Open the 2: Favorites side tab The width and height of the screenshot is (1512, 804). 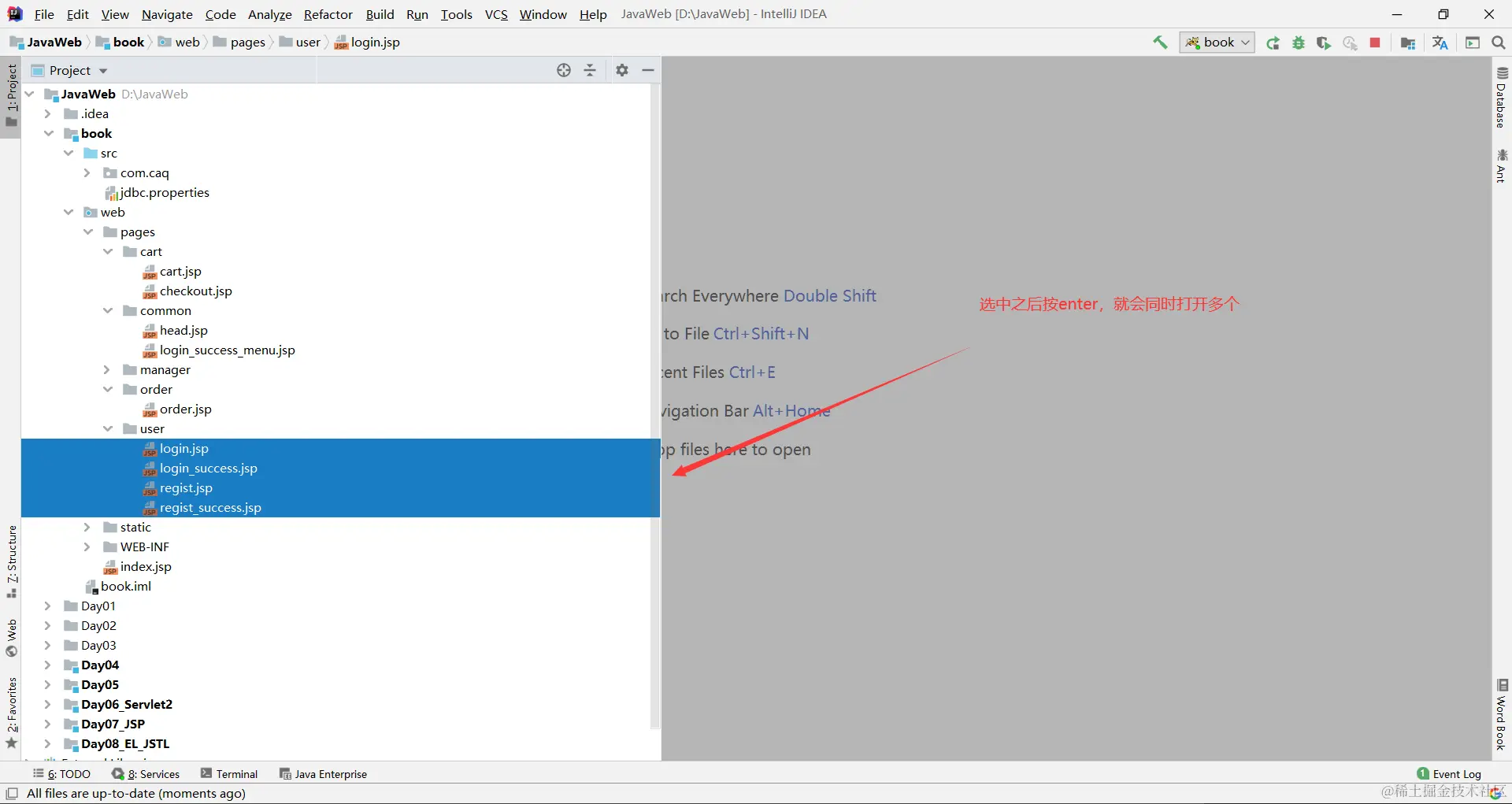pos(11,713)
